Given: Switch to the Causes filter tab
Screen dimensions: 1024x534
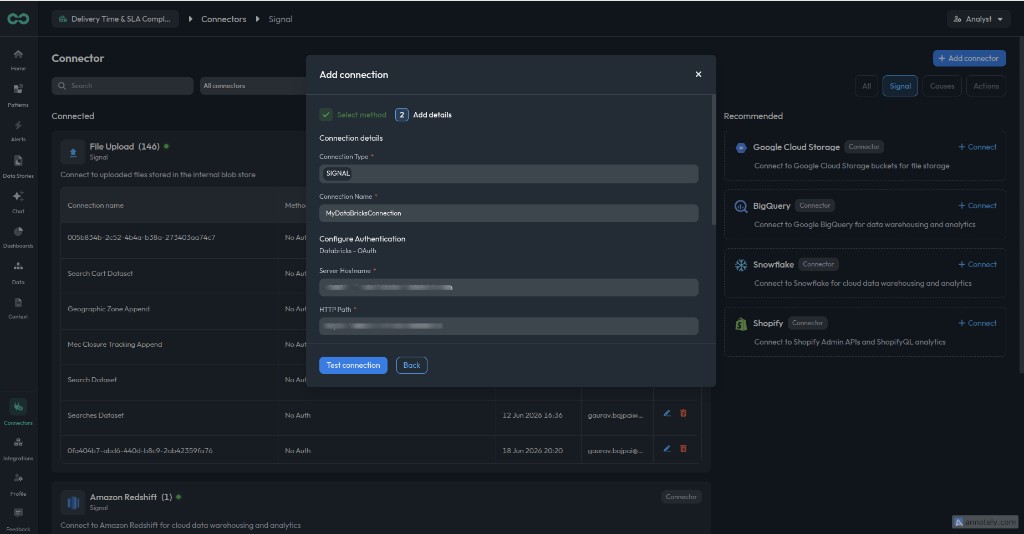Looking at the screenshot, I should 942,86.
